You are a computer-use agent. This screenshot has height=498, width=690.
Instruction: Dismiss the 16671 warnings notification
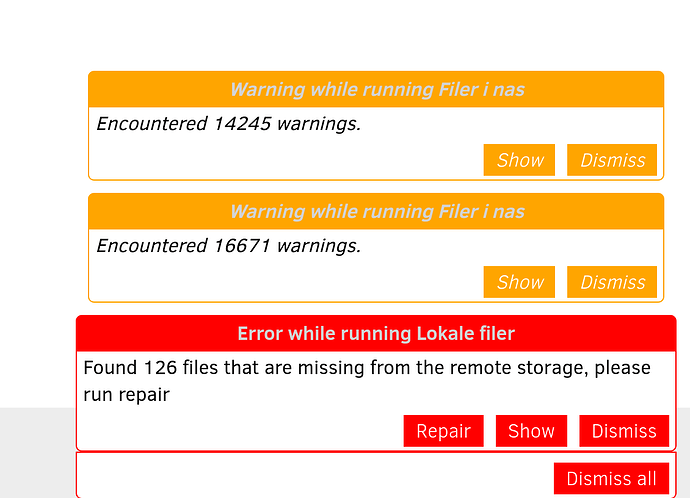click(612, 282)
